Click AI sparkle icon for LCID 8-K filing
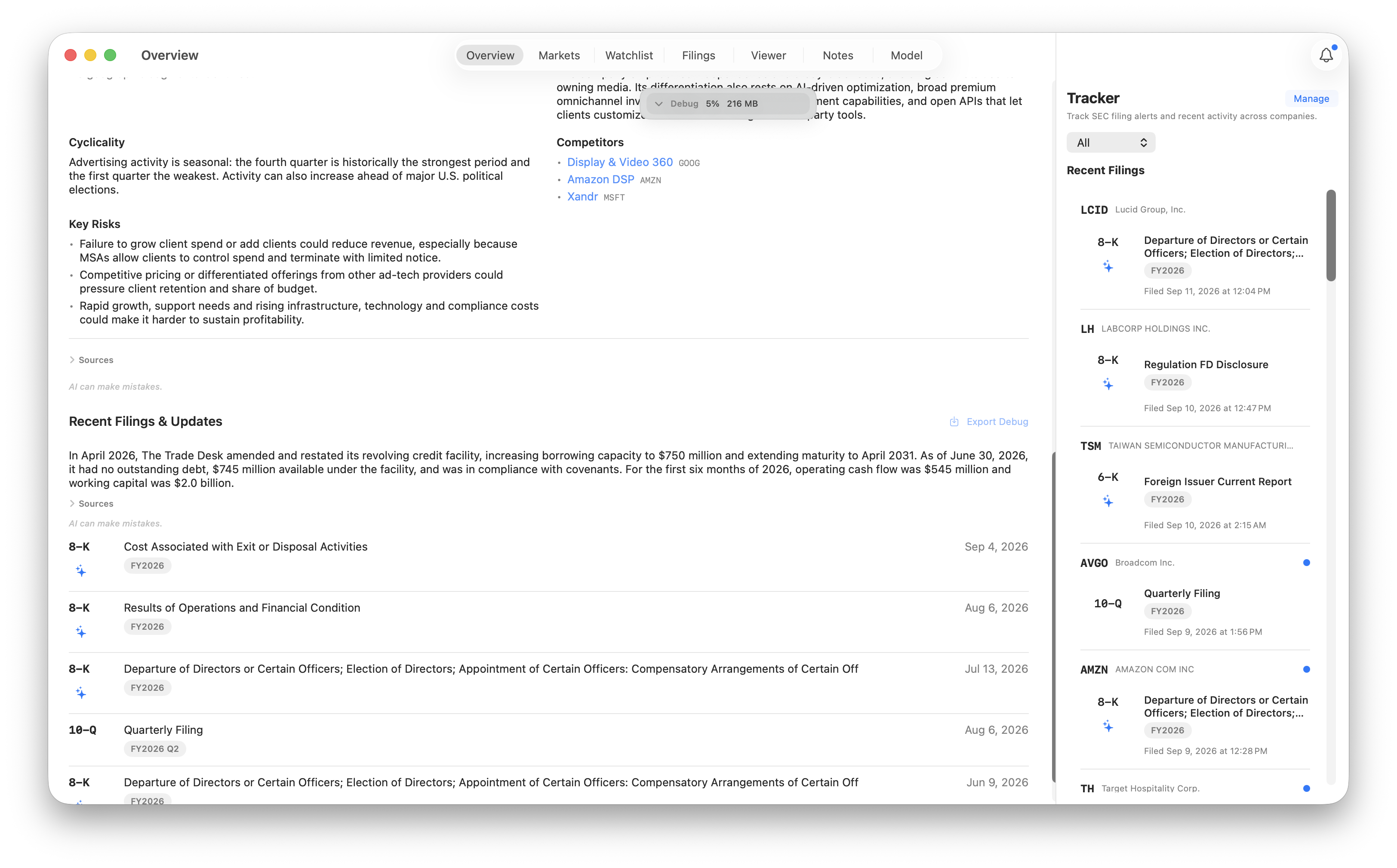 1108,267
